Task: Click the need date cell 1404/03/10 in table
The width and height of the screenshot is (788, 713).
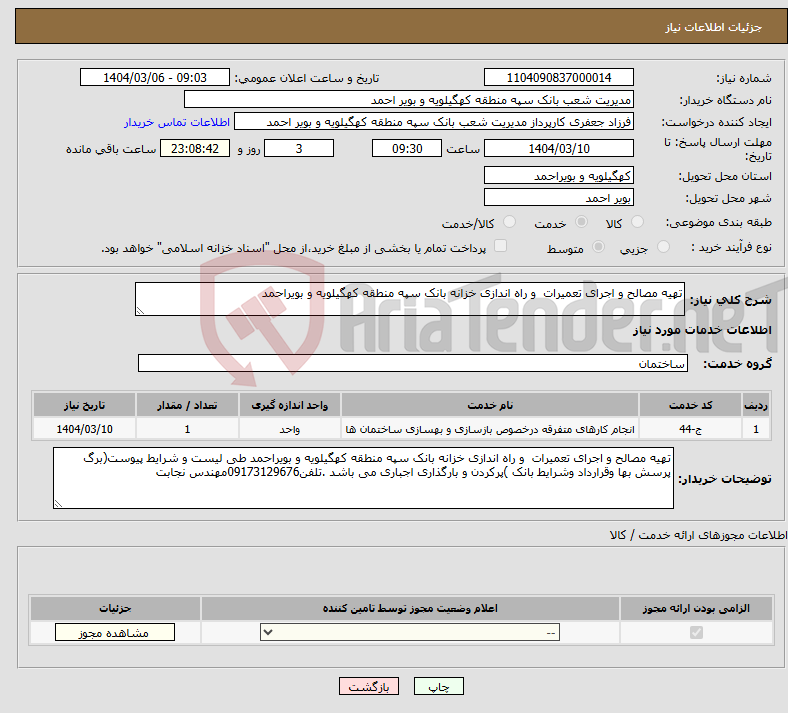Action: 84,429
